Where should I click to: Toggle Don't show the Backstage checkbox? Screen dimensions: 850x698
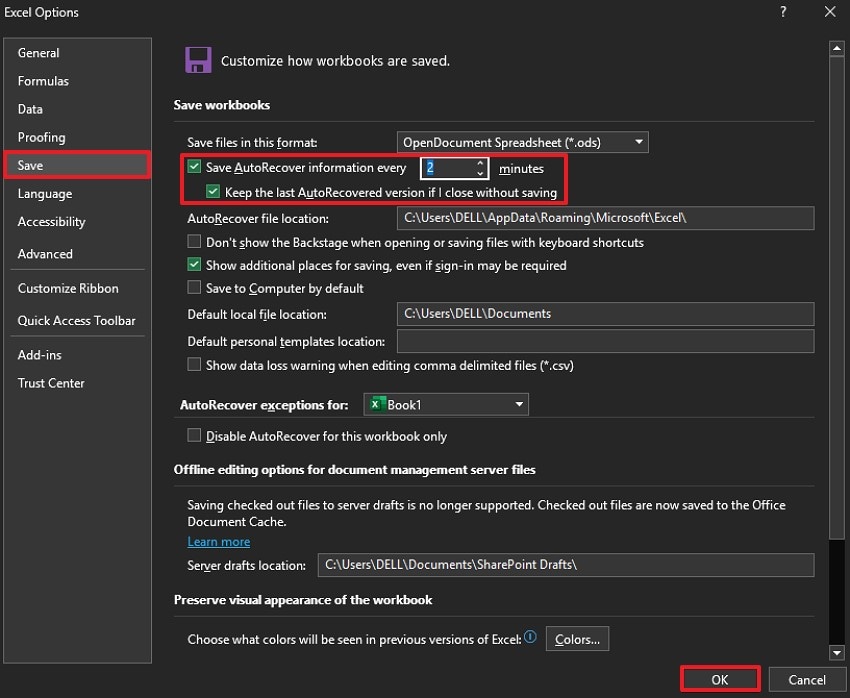(195, 242)
